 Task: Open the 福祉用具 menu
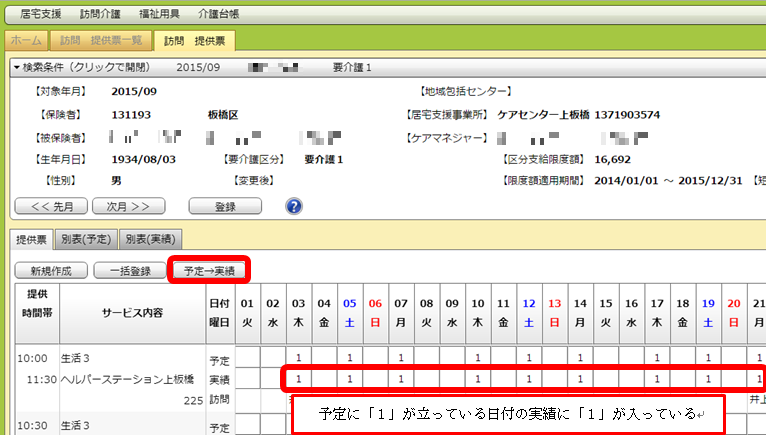coord(161,16)
